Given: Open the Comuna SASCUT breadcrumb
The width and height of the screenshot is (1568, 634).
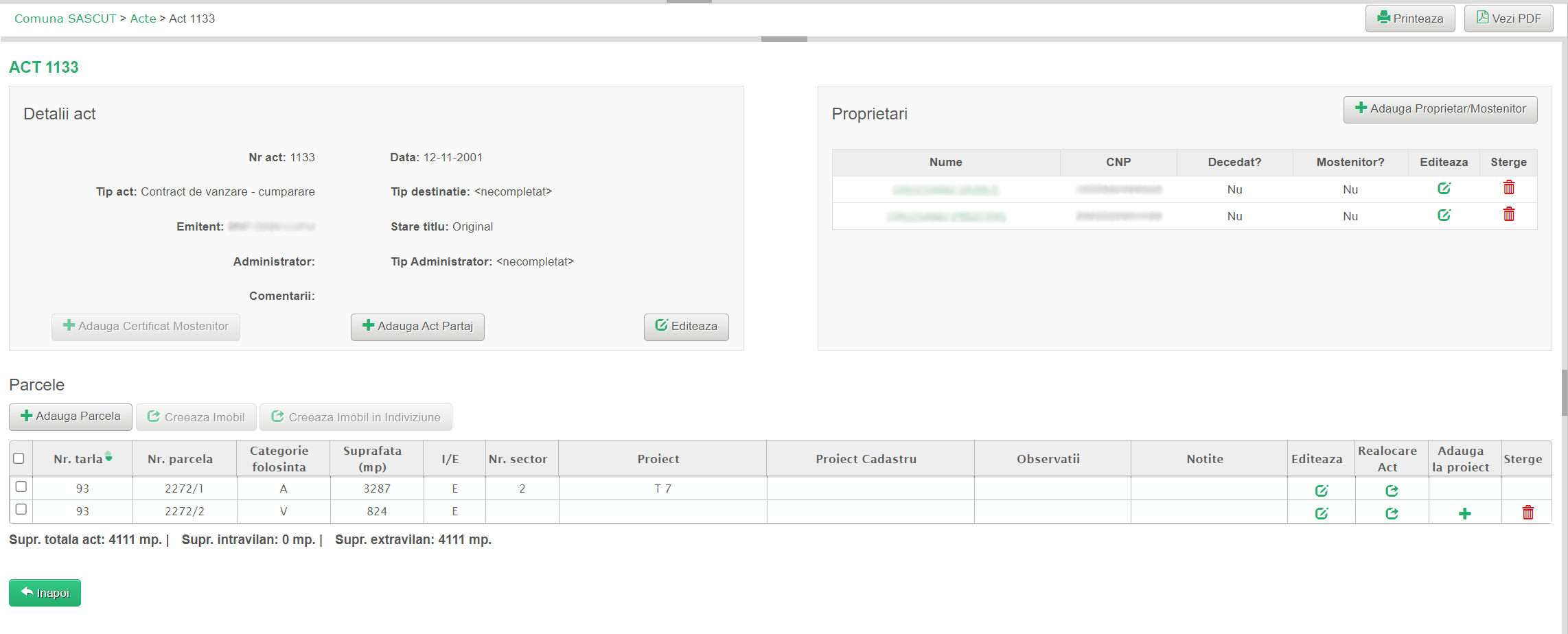Looking at the screenshot, I should (65, 19).
